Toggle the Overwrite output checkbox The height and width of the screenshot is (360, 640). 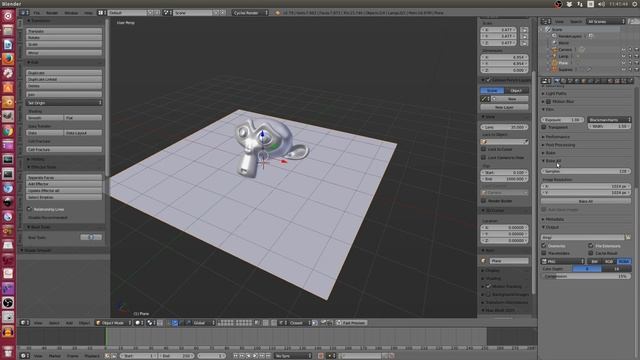pyautogui.click(x=544, y=246)
